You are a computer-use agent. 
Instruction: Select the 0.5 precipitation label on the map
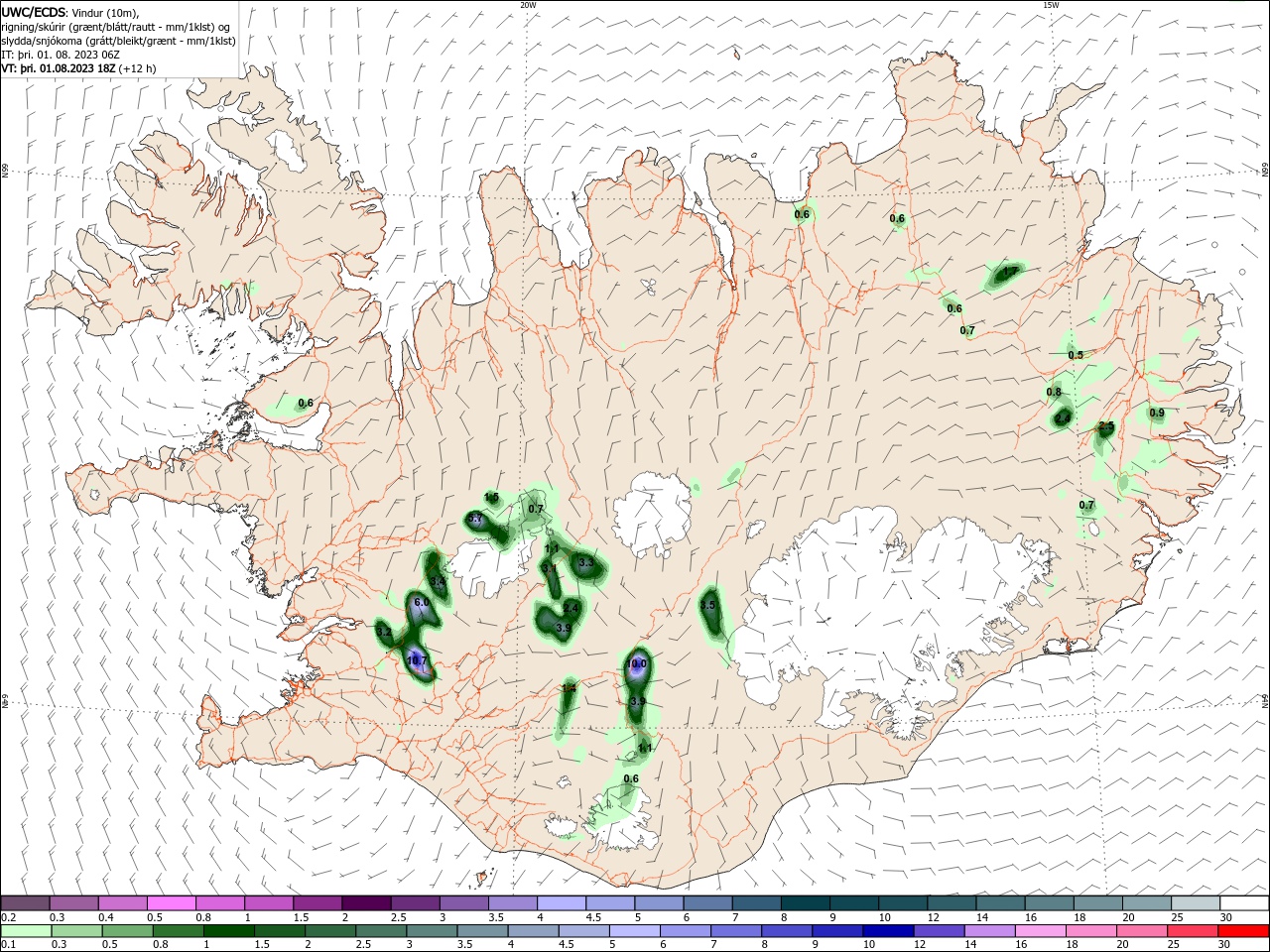point(1076,355)
